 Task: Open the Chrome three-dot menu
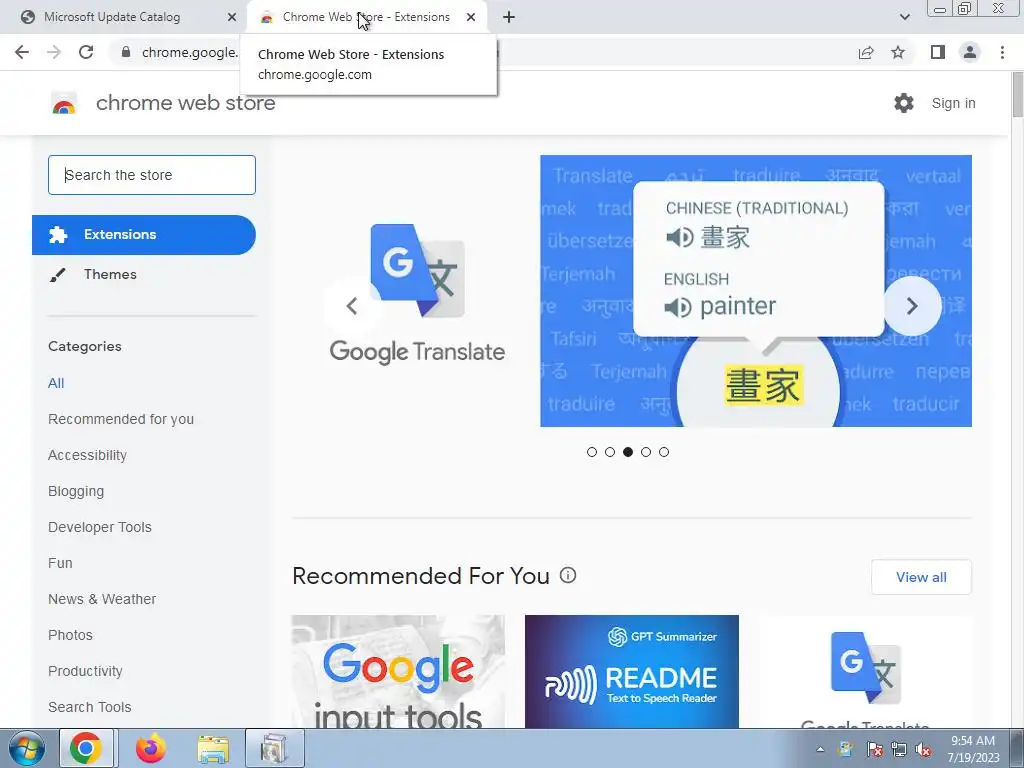click(1002, 52)
